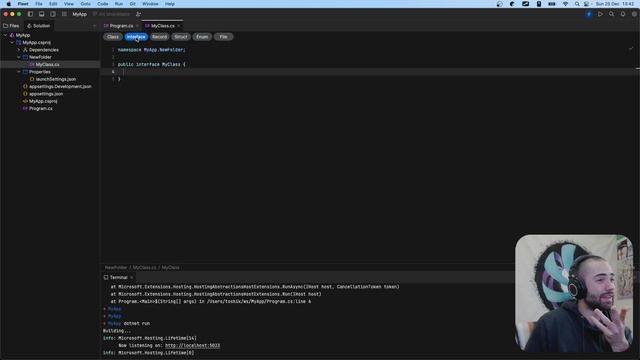Toggle the right panel layout icon
Viewport: 640px width, 360px height.
(x=53, y=14)
